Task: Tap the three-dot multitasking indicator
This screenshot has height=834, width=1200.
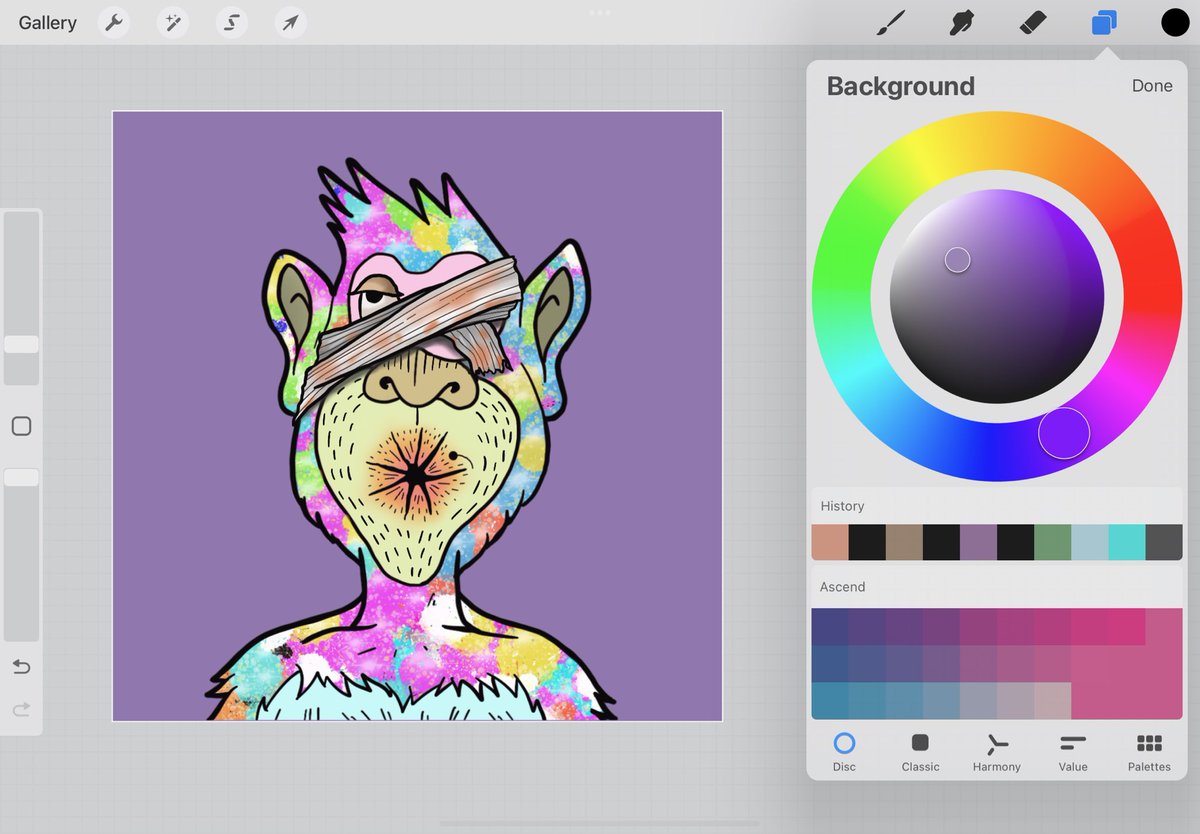Action: click(x=600, y=12)
